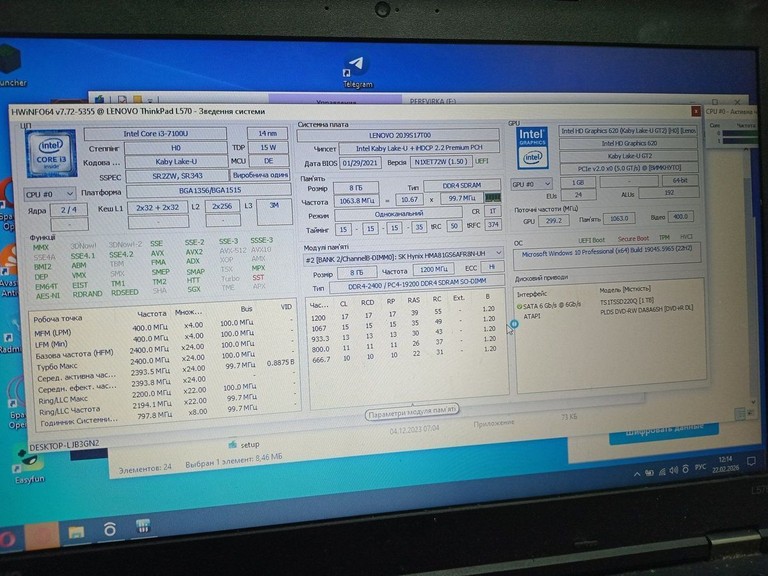Screen dimensions: 768x576
Task: Click the Шифровать данные button in the background window
Action: (x=664, y=431)
